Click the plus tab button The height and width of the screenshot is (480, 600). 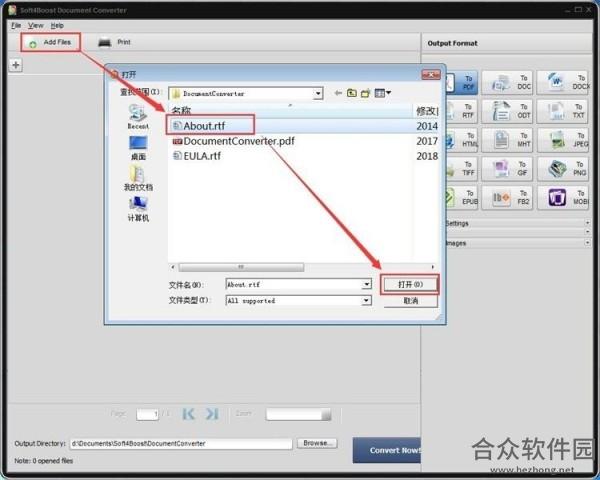pos(16,65)
